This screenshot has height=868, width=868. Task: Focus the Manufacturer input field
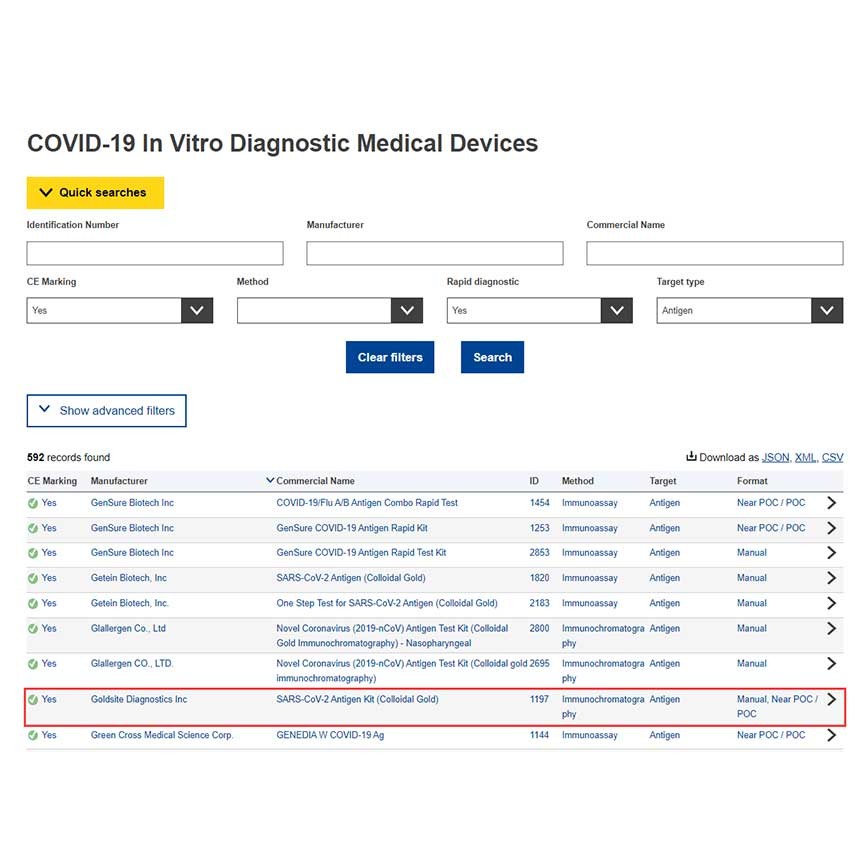tap(435, 253)
